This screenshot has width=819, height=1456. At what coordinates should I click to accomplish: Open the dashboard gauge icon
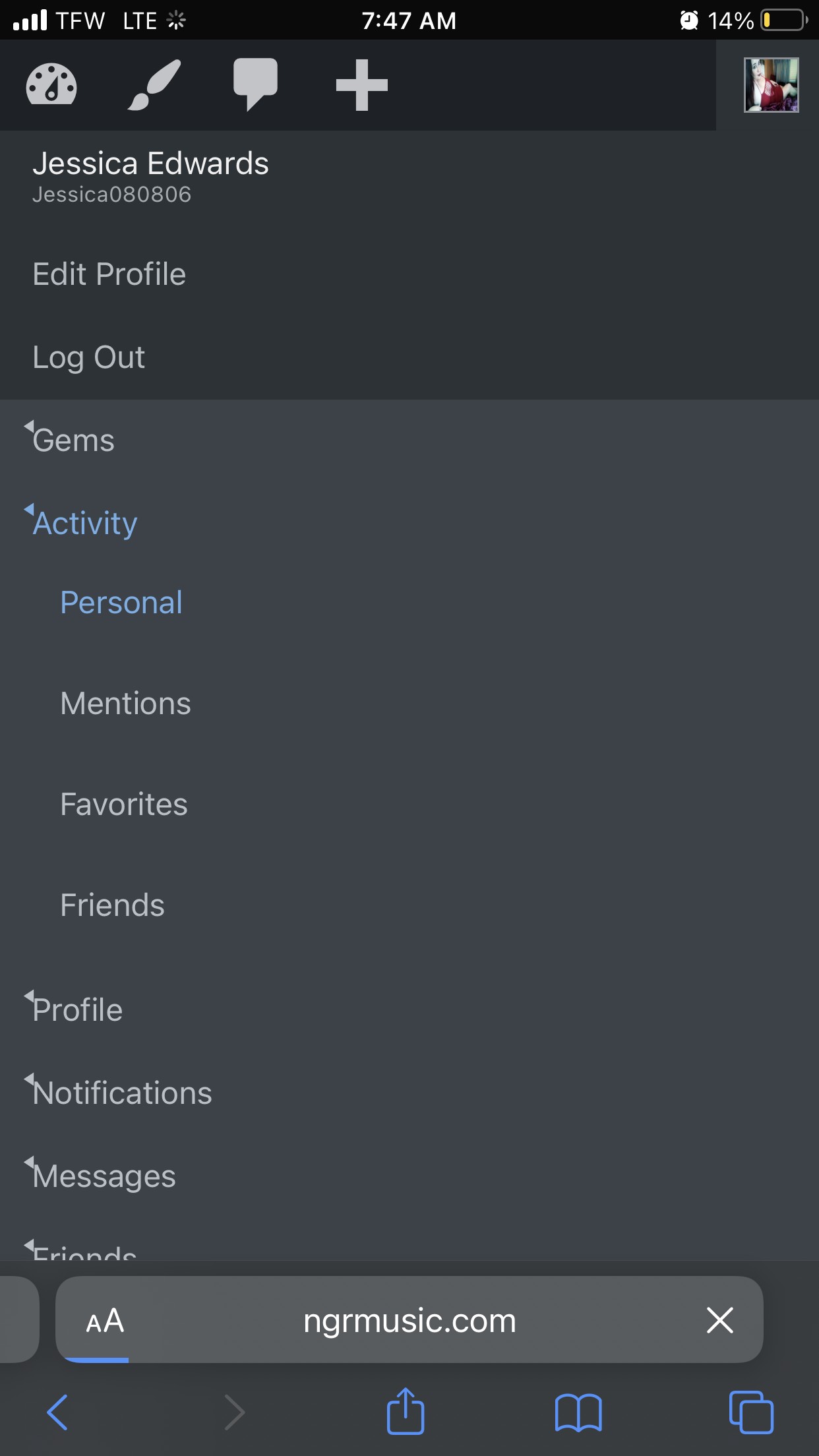coord(51,84)
